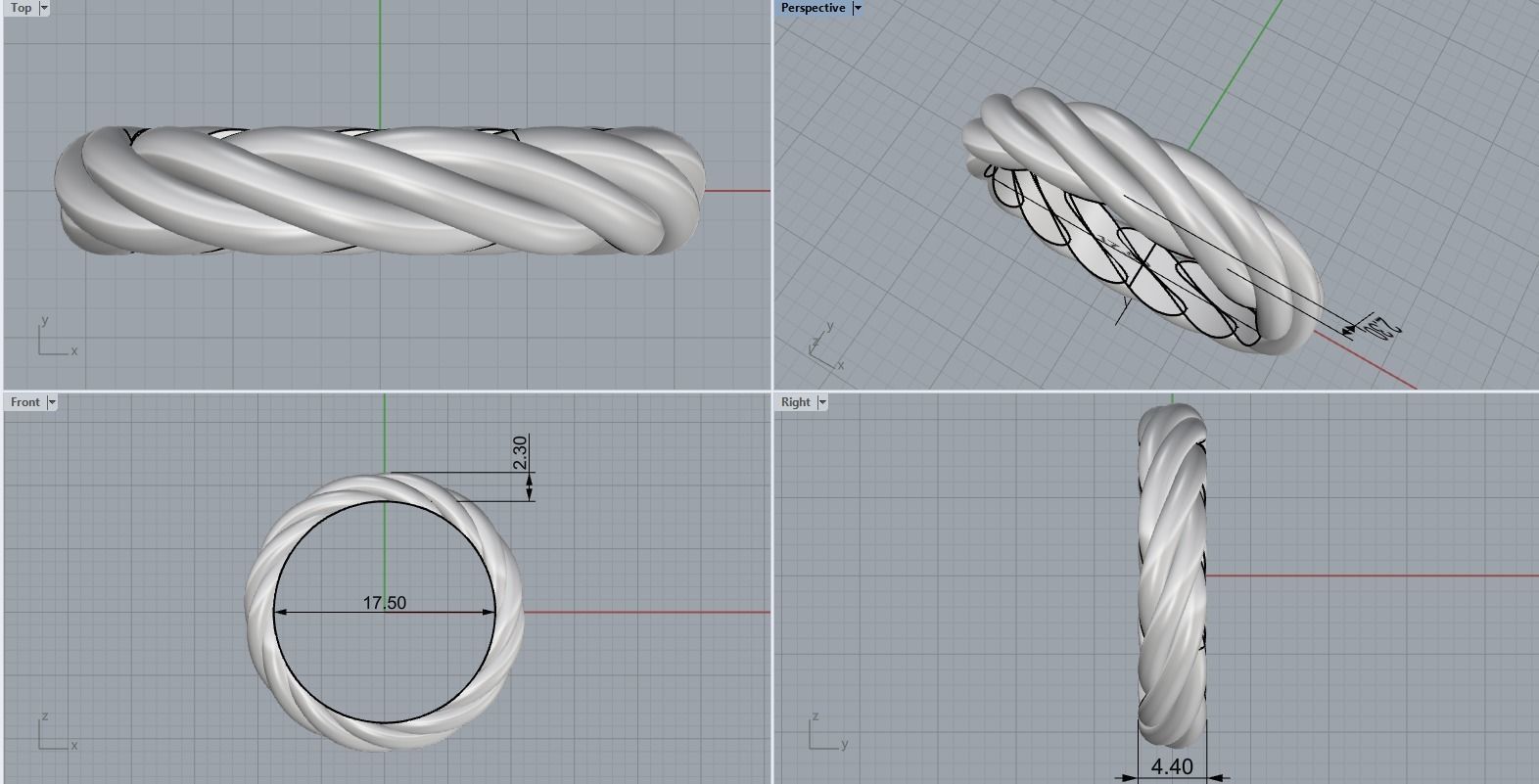
Task: Select the 4.40 width dimension text
Action: (x=1172, y=766)
